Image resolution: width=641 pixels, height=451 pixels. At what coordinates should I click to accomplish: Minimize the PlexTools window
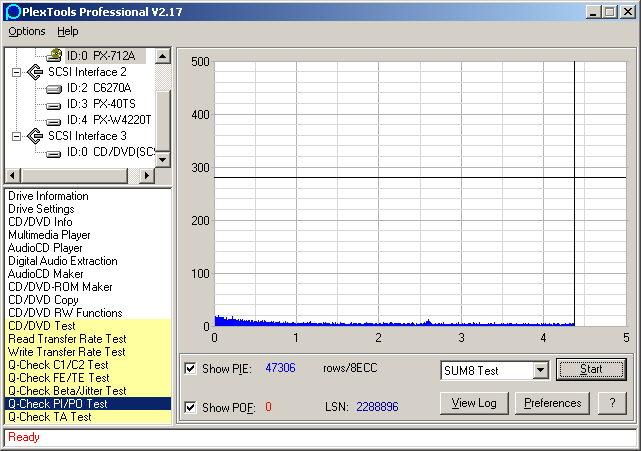pos(593,12)
